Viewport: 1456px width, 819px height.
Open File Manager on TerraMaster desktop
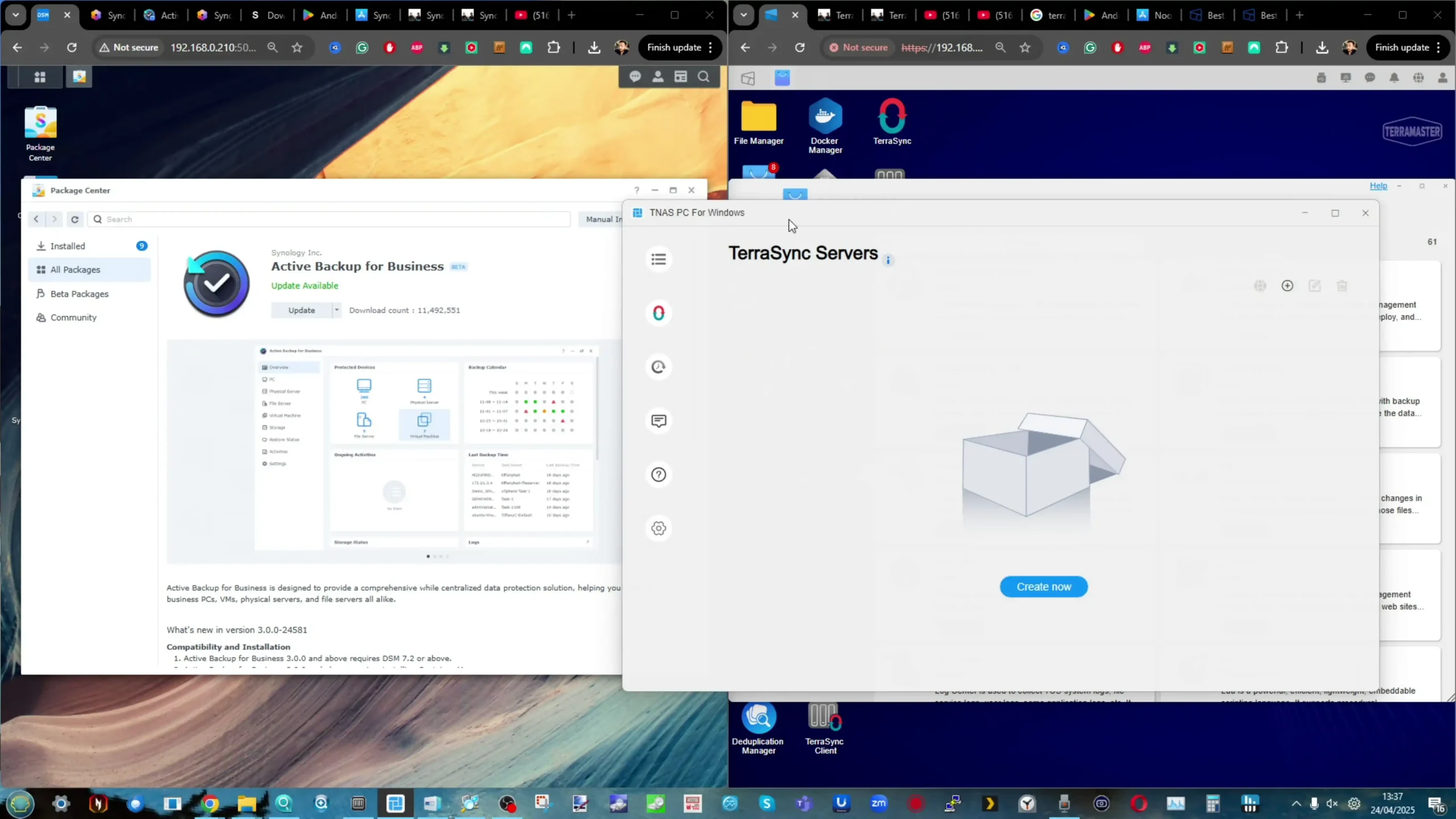tap(759, 123)
